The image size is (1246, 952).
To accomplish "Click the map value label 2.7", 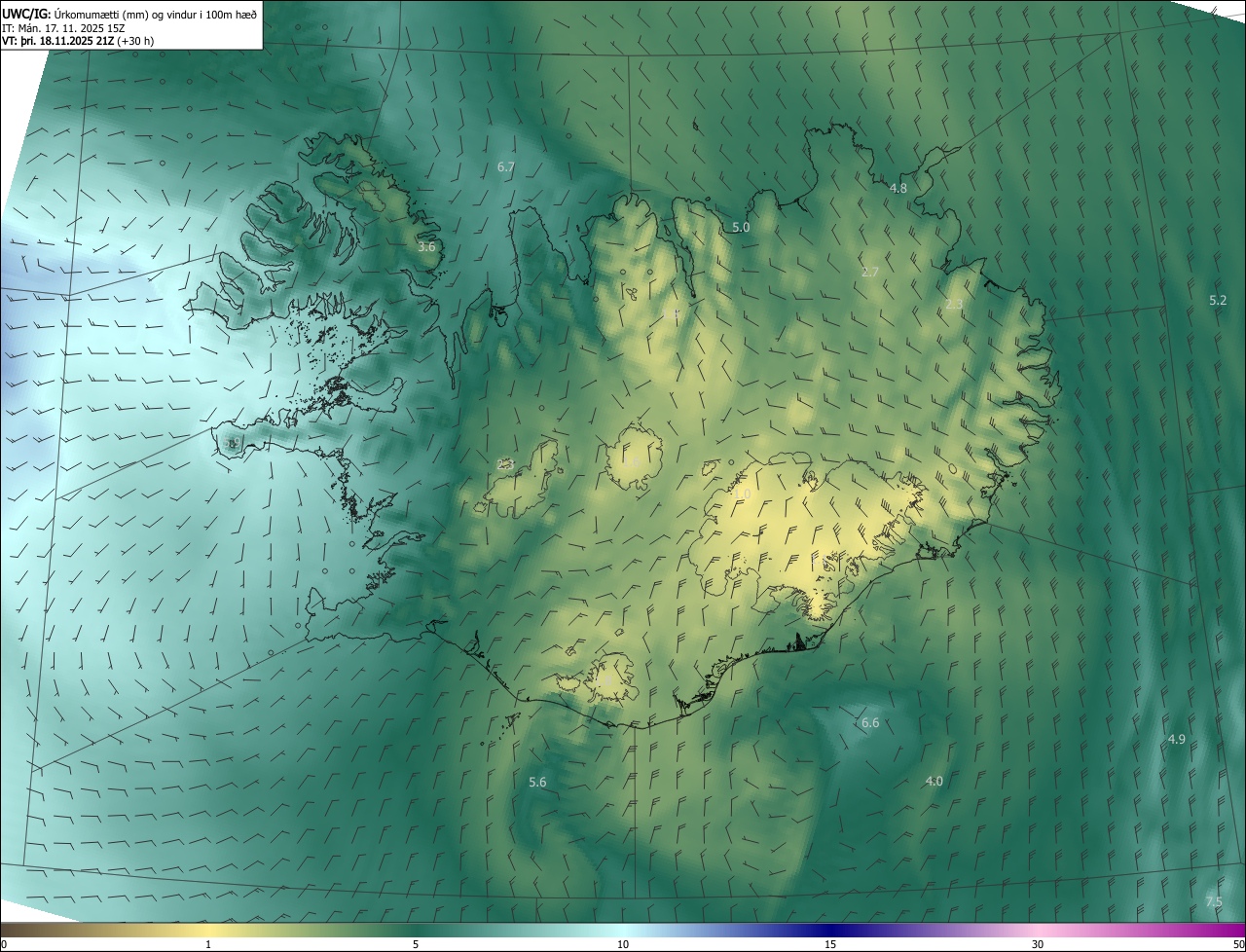I will (870, 273).
